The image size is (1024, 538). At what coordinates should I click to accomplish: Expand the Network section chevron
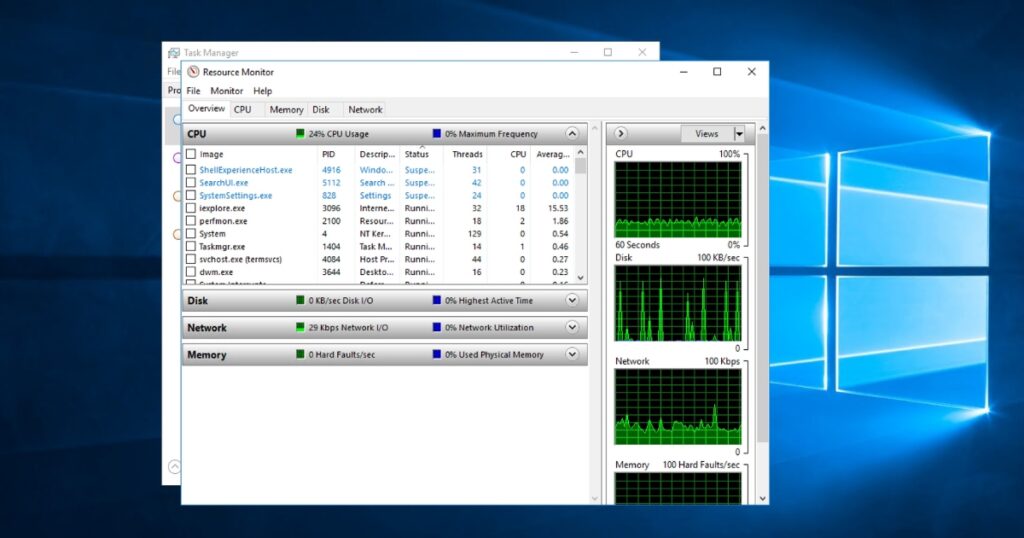pyautogui.click(x=572, y=327)
